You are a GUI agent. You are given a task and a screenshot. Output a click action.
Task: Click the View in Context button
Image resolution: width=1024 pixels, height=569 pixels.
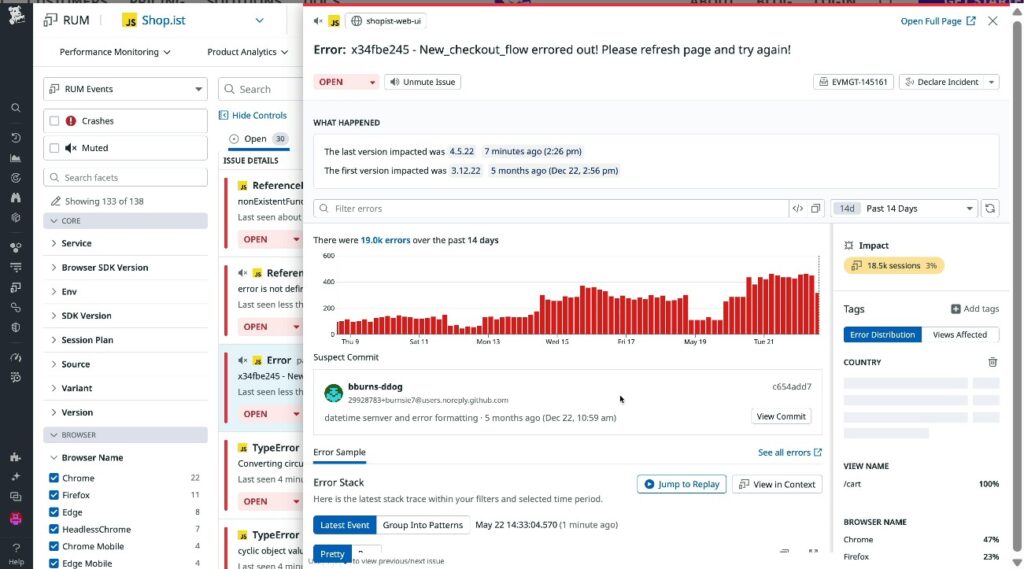pyautogui.click(x=777, y=484)
